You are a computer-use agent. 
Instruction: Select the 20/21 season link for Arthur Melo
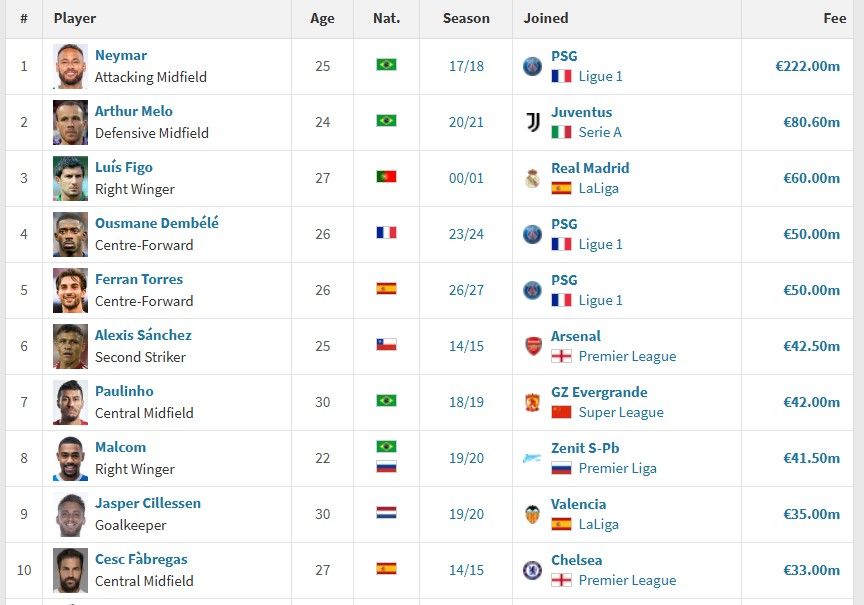tap(466, 122)
